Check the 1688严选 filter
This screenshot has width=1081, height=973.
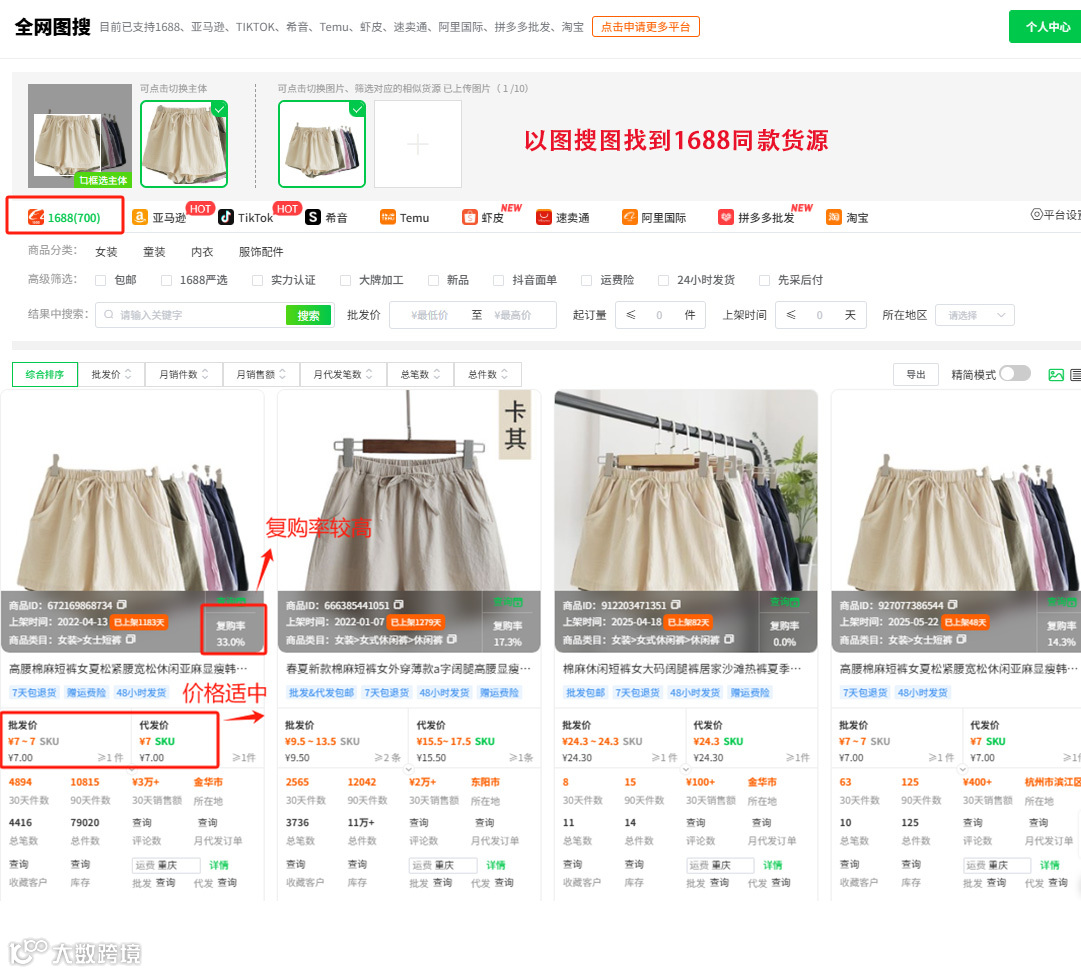click(166, 280)
